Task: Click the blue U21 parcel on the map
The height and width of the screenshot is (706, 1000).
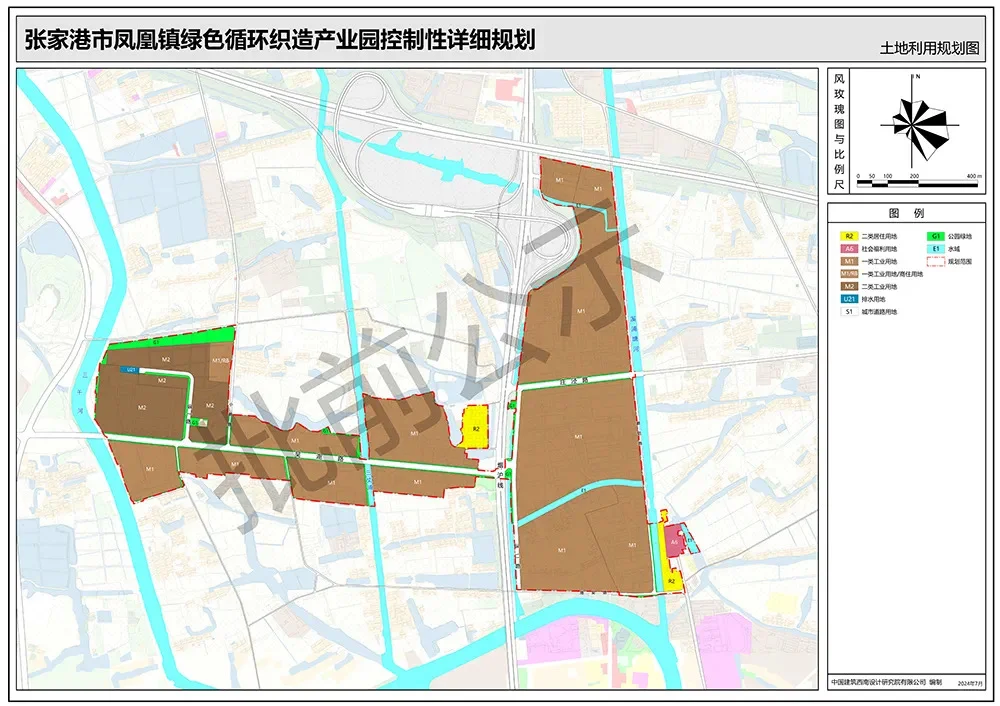Action: [x=129, y=369]
